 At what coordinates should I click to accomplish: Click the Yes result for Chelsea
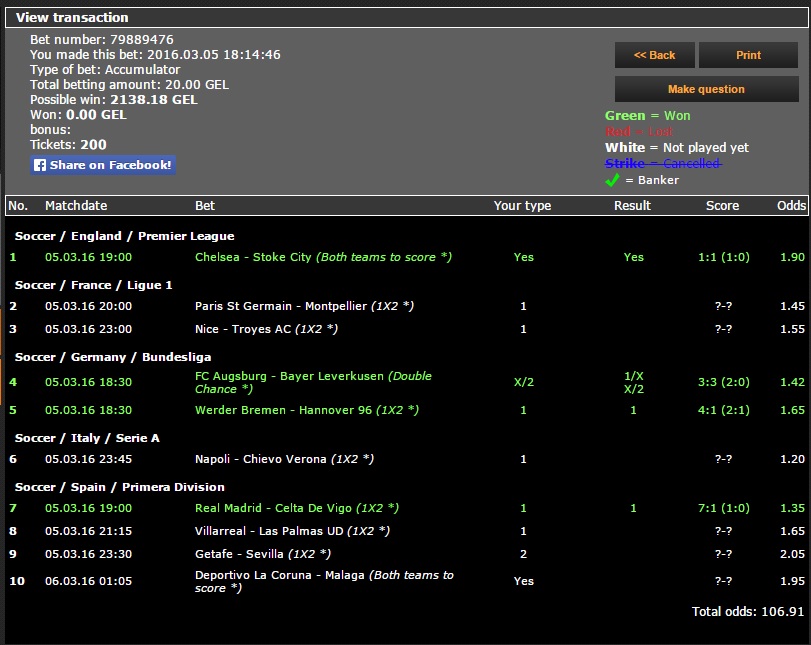pos(634,257)
